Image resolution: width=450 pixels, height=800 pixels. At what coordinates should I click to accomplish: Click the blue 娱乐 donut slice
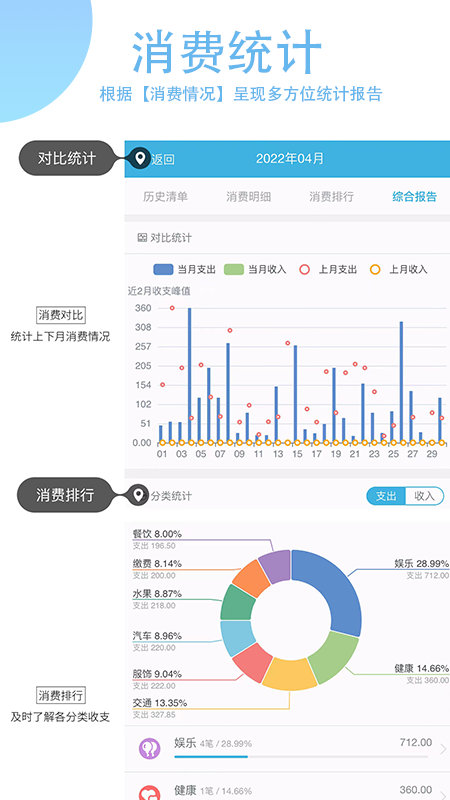(332, 589)
